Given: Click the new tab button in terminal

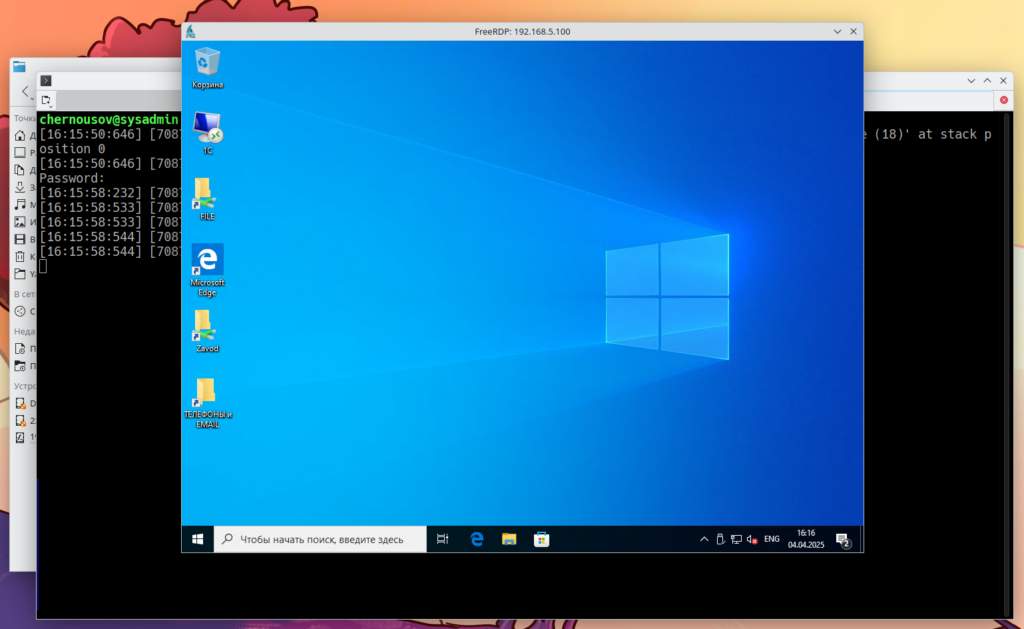Looking at the screenshot, I should (47, 100).
